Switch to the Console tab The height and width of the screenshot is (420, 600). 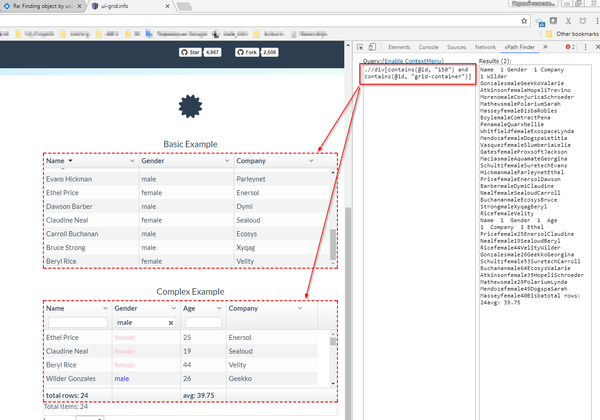428,47
